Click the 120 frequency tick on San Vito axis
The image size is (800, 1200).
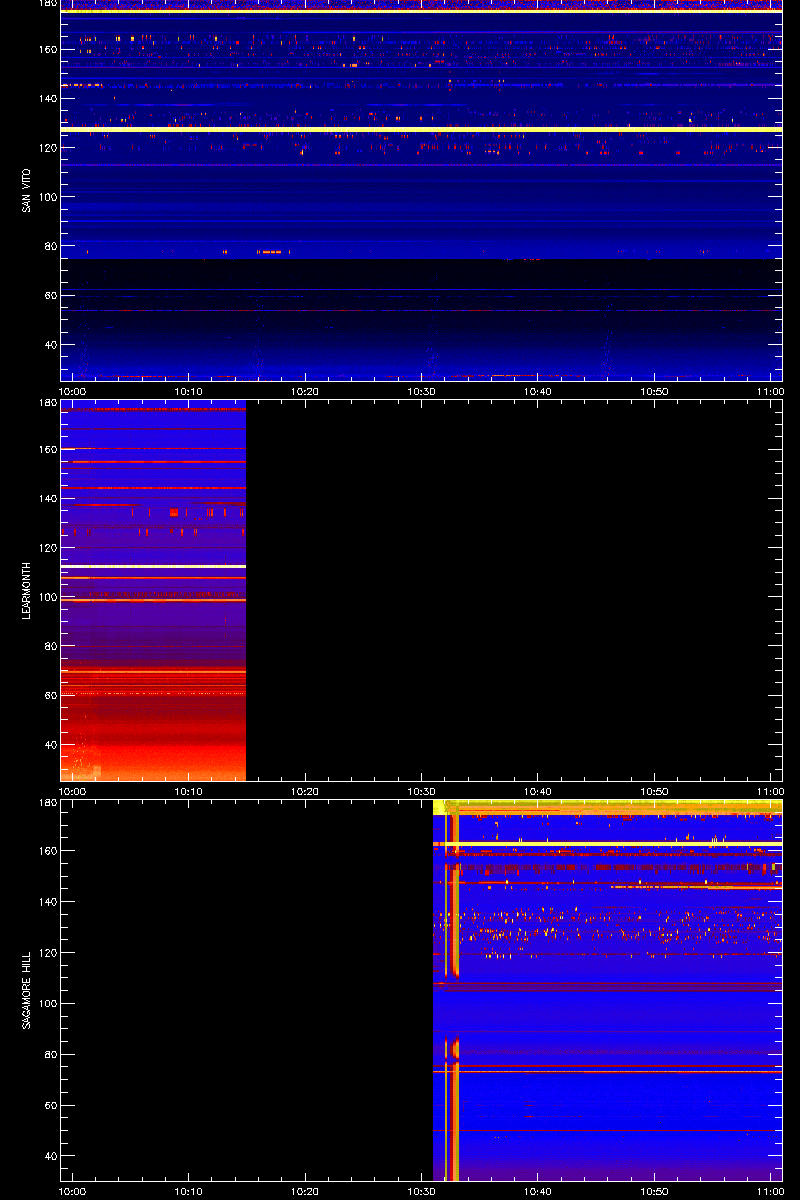coord(47,147)
